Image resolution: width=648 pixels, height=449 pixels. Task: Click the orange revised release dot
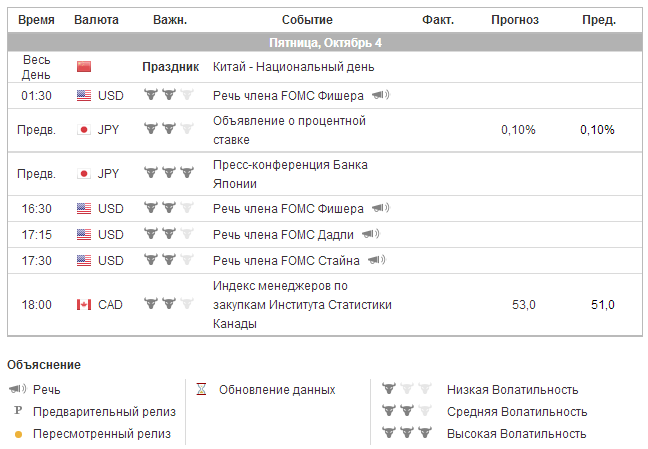click(x=18, y=434)
